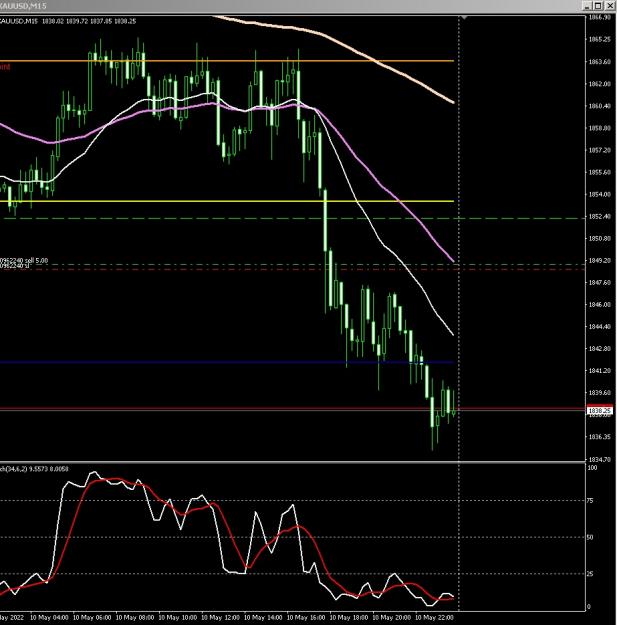This screenshot has width=617, height=625.
Task: Close the XAUUSD,M15 chart window
Action: (610, 6)
